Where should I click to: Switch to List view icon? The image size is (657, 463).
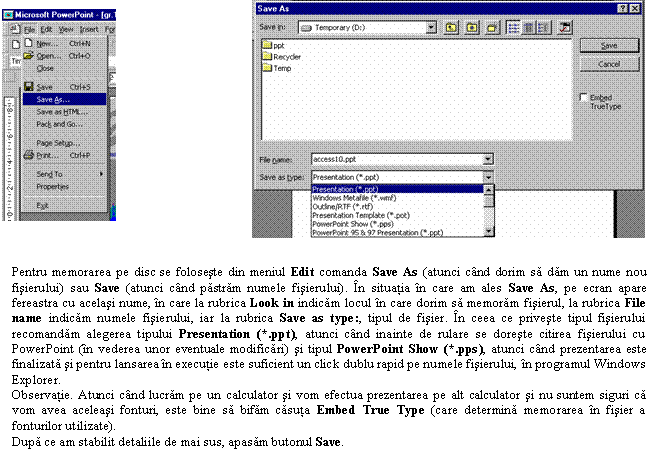point(511,27)
